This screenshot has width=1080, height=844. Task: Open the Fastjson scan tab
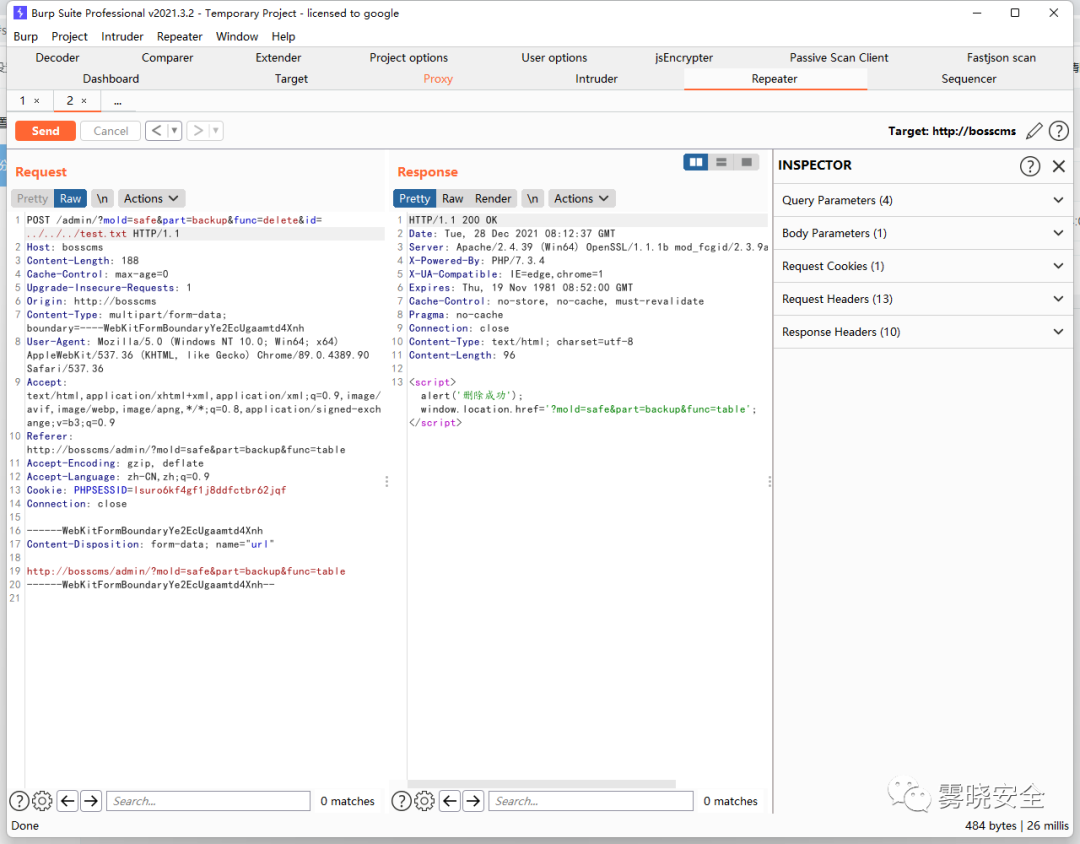1001,58
